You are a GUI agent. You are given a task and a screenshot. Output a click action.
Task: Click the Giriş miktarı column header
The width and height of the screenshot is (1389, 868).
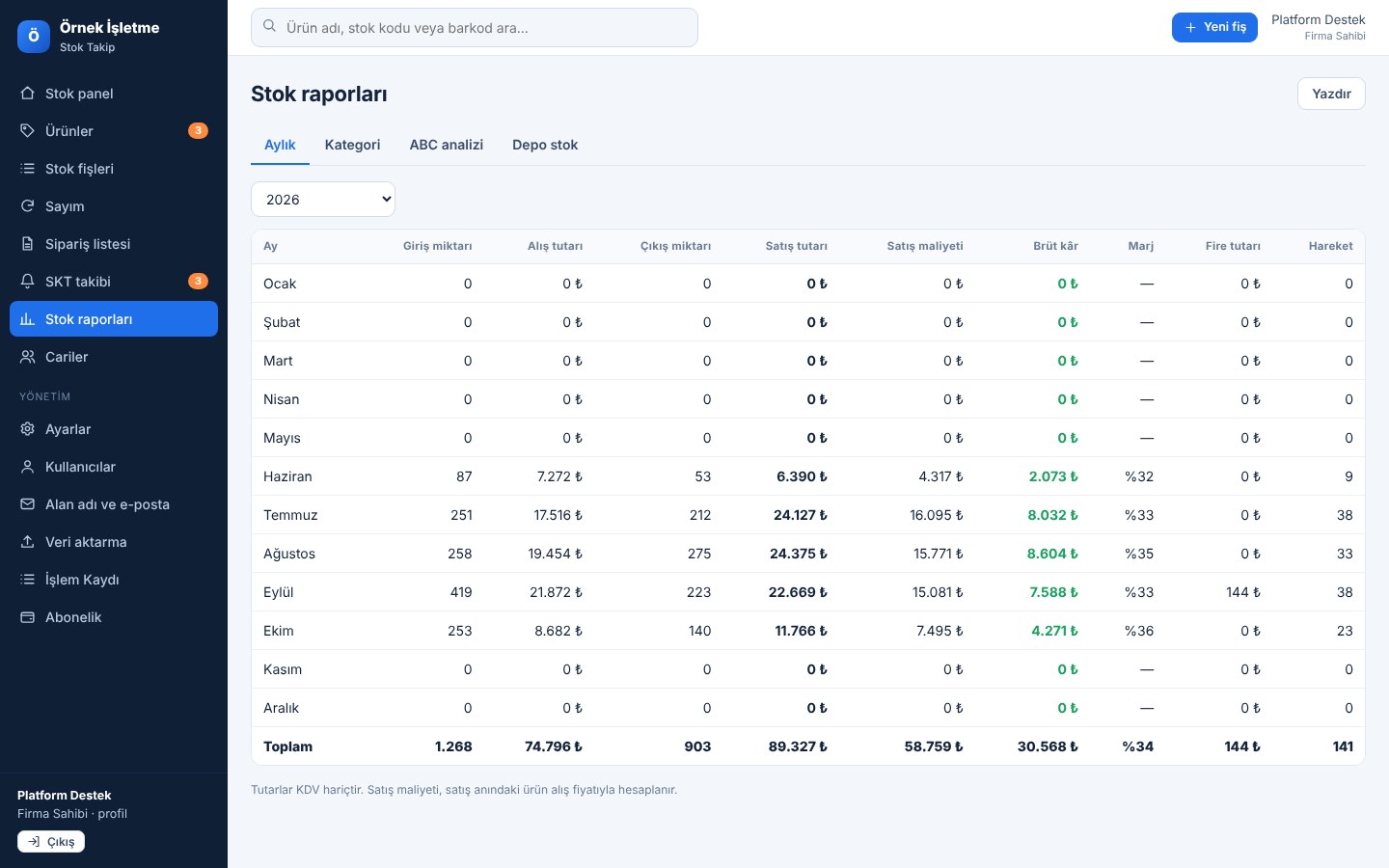tap(438, 246)
